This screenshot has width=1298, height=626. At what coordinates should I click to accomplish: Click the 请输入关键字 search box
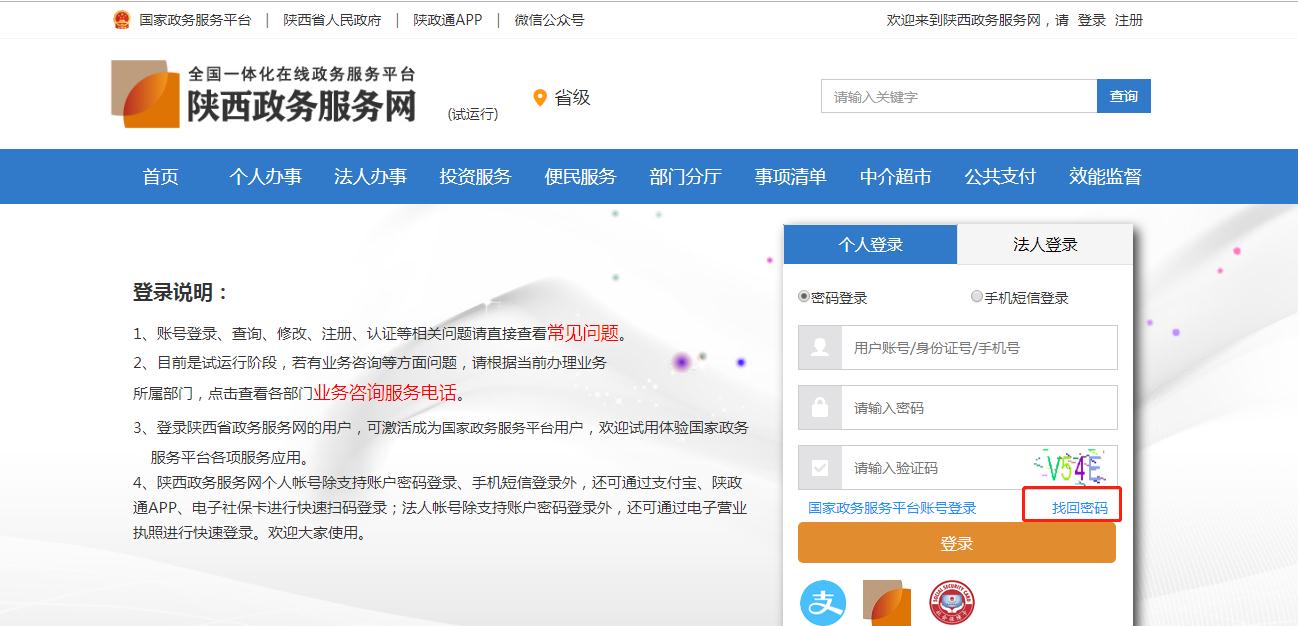[958, 96]
